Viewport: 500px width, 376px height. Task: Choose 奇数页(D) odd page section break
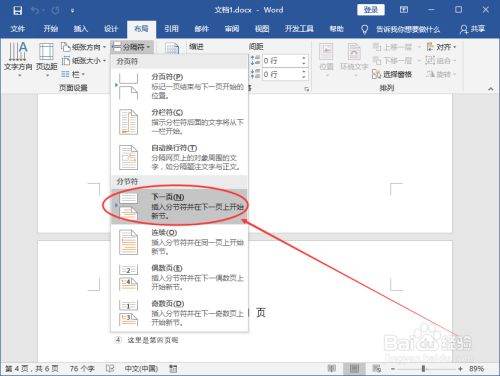[180, 313]
